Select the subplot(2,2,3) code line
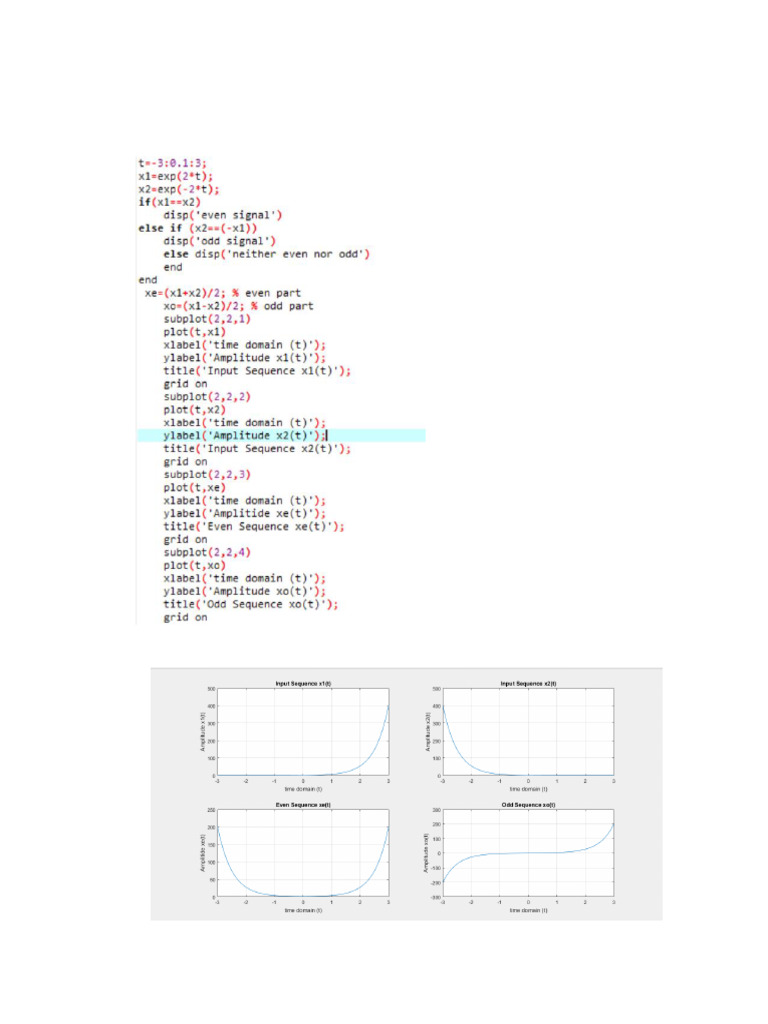 click(x=207, y=475)
